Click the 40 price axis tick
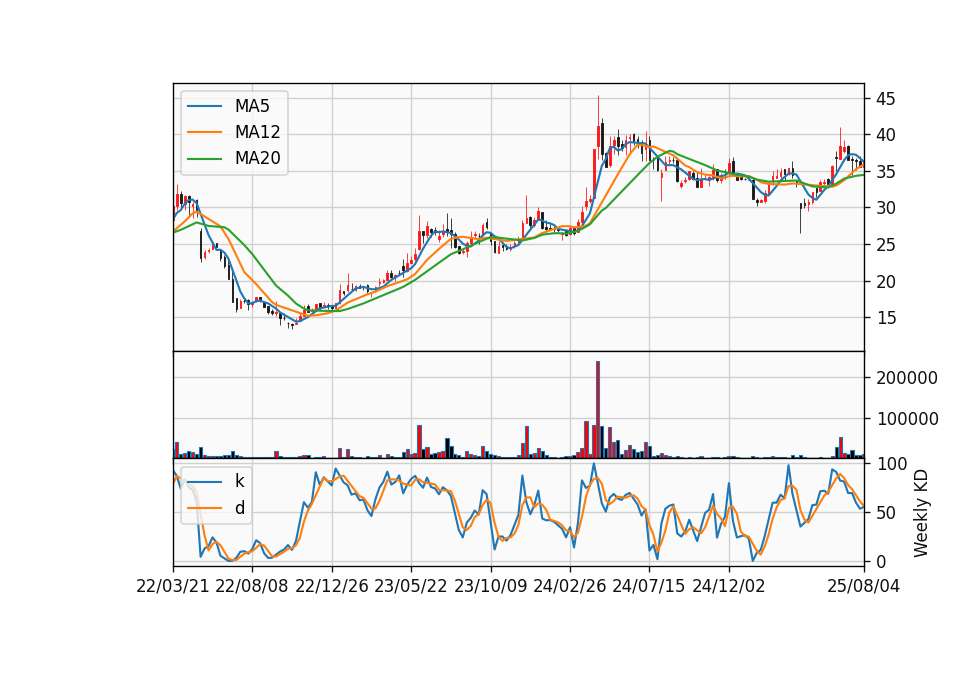The width and height of the screenshot is (960, 690). 885,135
